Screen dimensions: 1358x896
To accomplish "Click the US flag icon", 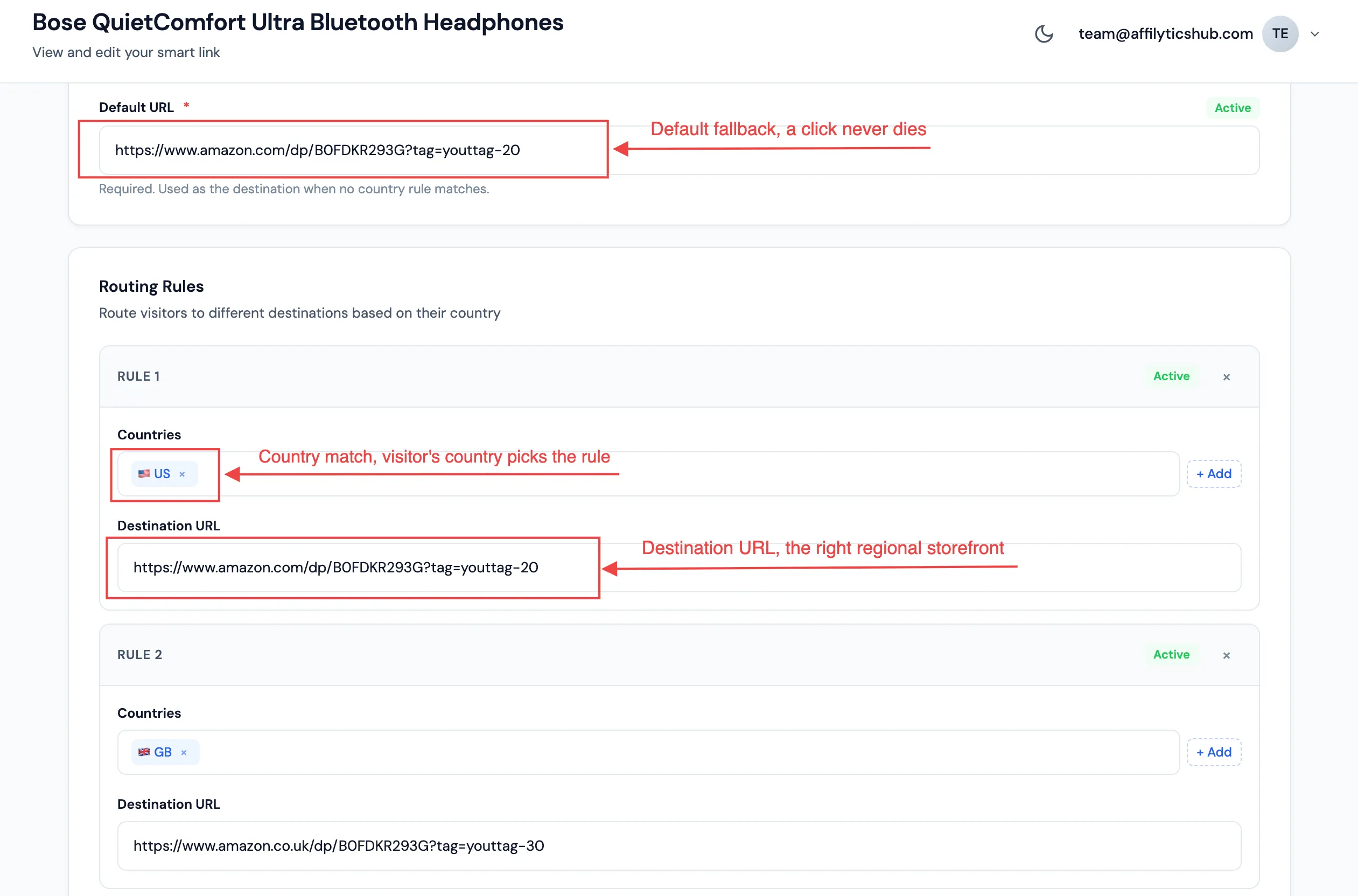I will 144,474.
